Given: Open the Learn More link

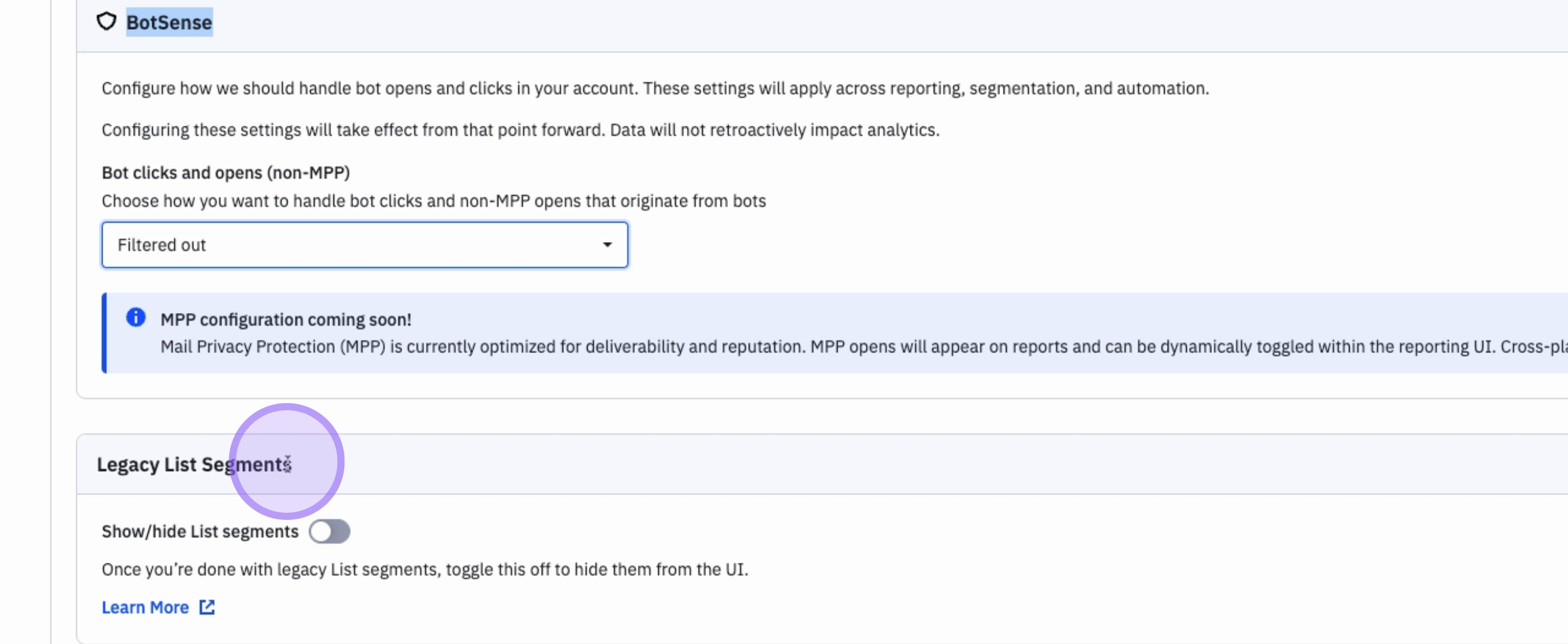Looking at the screenshot, I should [145, 607].
